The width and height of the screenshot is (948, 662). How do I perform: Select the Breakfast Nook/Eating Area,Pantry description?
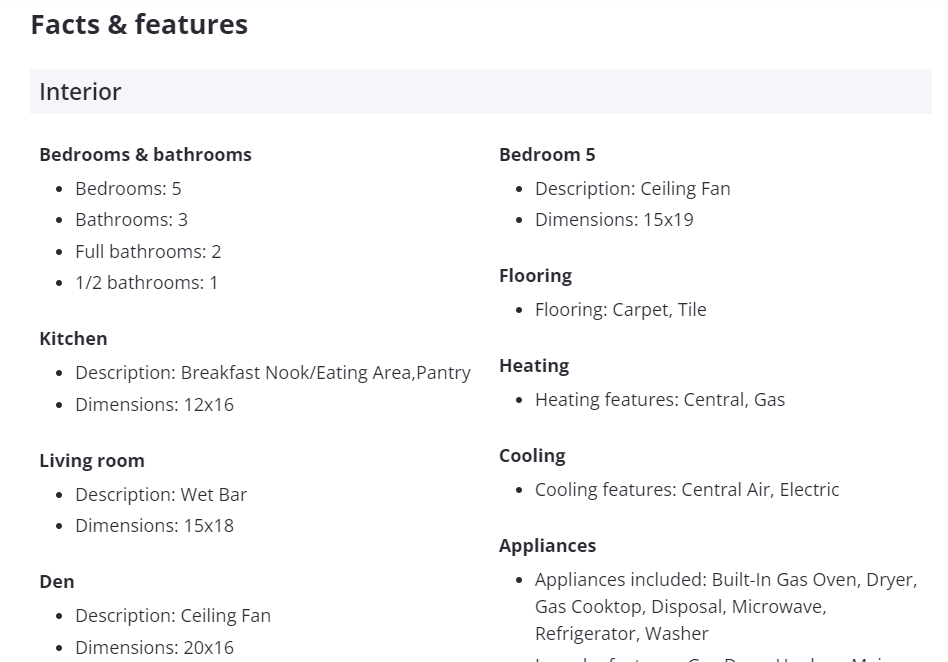[x=272, y=373]
